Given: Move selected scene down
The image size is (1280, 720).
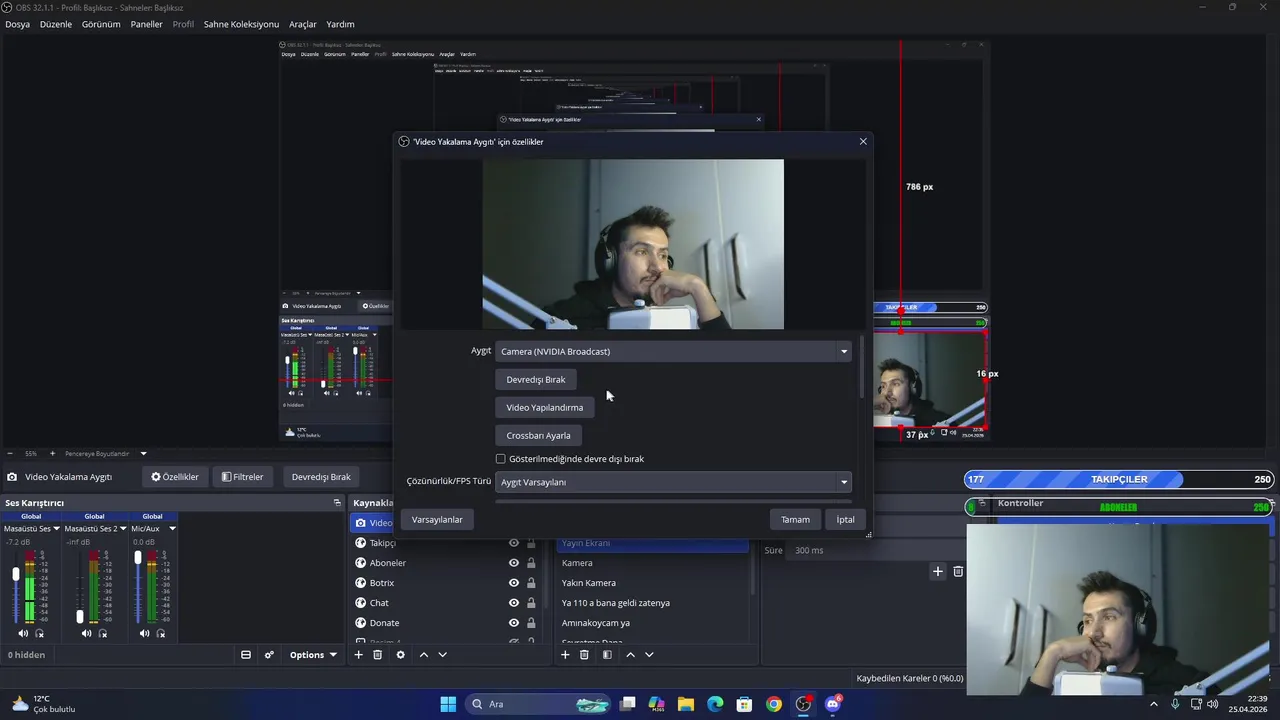Looking at the screenshot, I should tap(649, 655).
